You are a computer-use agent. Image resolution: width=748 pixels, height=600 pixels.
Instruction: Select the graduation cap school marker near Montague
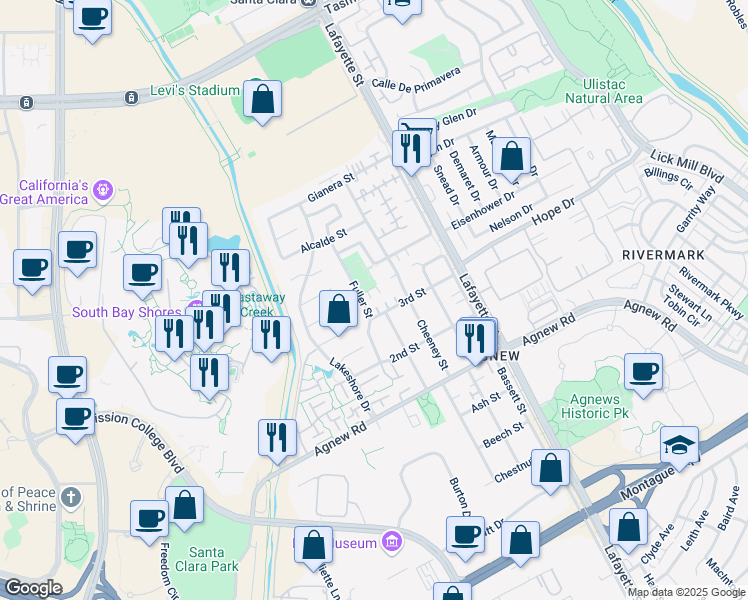click(680, 446)
